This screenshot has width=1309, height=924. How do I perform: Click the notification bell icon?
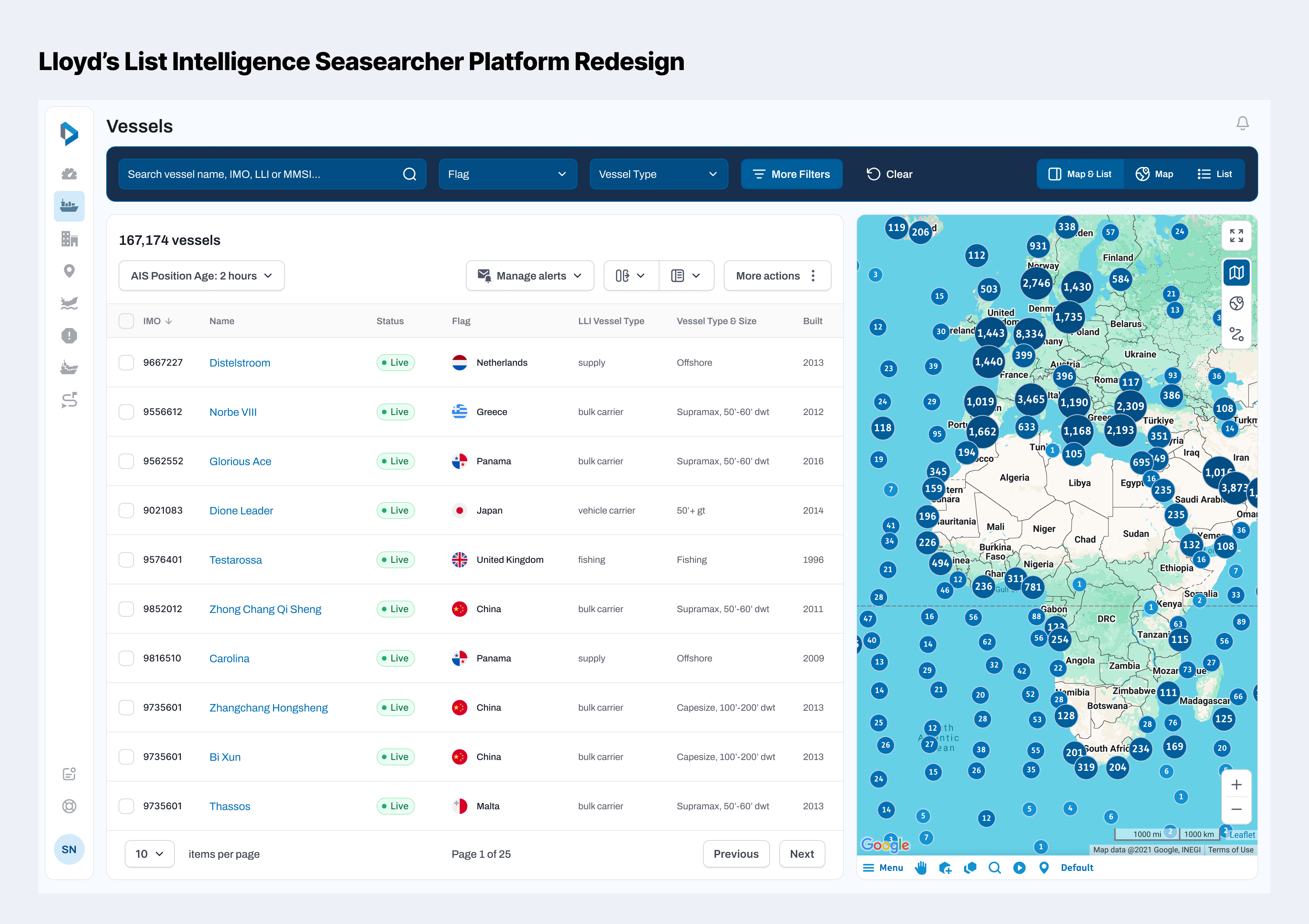click(x=1242, y=123)
